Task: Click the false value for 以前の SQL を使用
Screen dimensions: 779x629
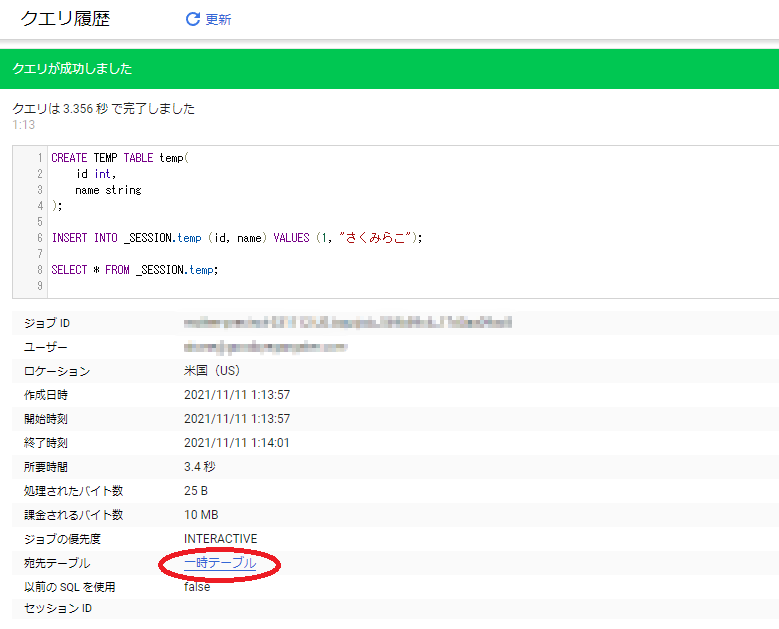Action: pos(197,587)
